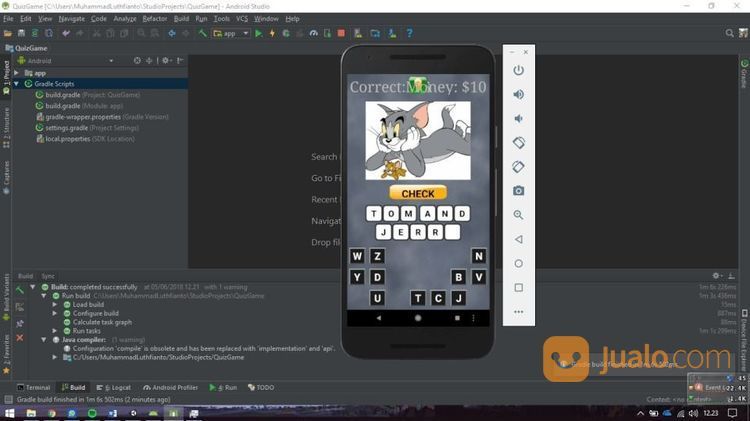Open Windows notification center icon
The width and height of the screenshot is (750, 421).
click(732, 413)
